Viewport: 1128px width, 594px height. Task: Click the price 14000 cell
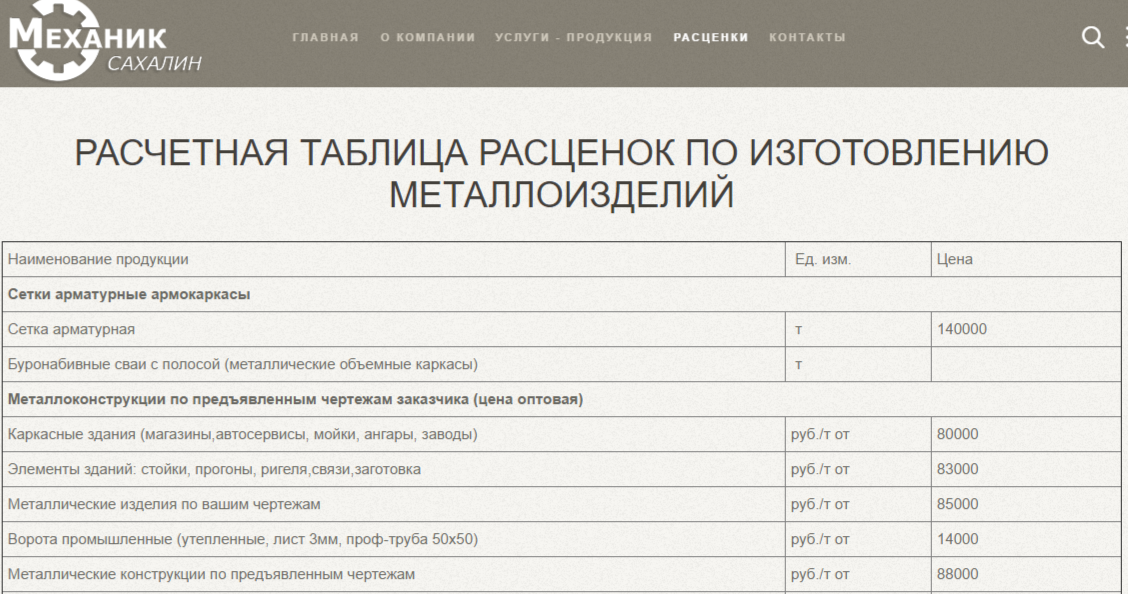1026,539
